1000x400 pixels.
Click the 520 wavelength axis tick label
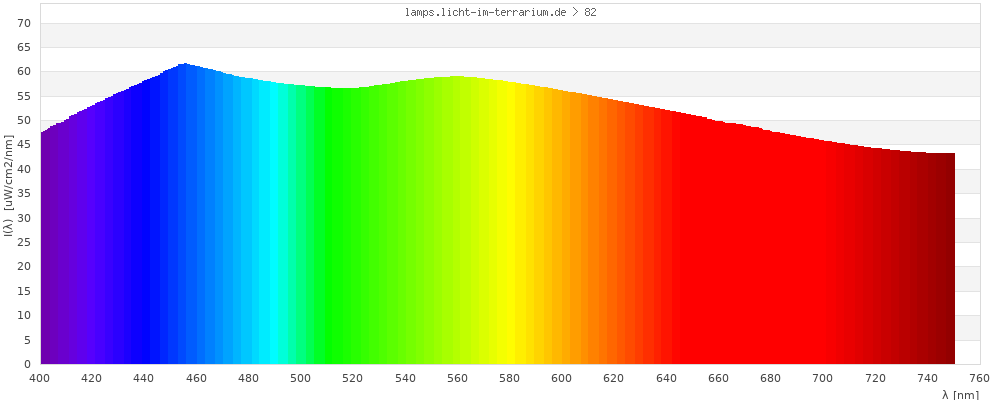click(x=353, y=378)
